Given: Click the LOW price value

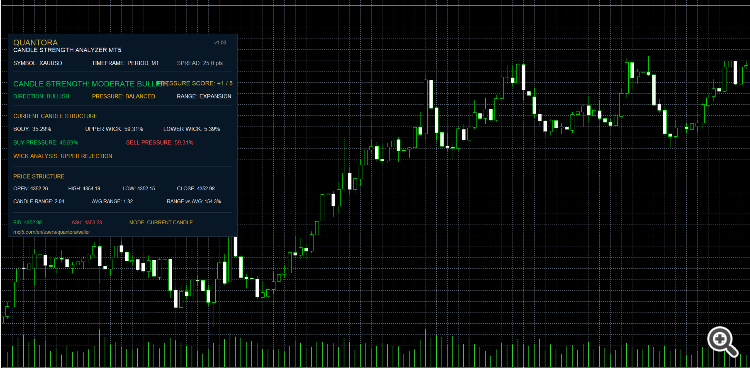Looking at the screenshot, I should (139, 188).
